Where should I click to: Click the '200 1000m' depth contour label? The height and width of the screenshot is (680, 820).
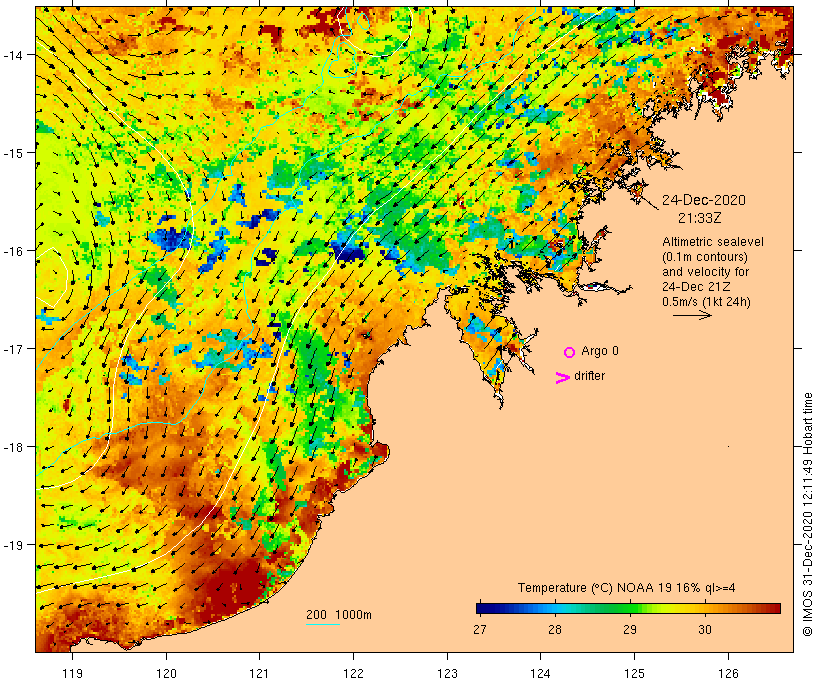(x=339, y=615)
